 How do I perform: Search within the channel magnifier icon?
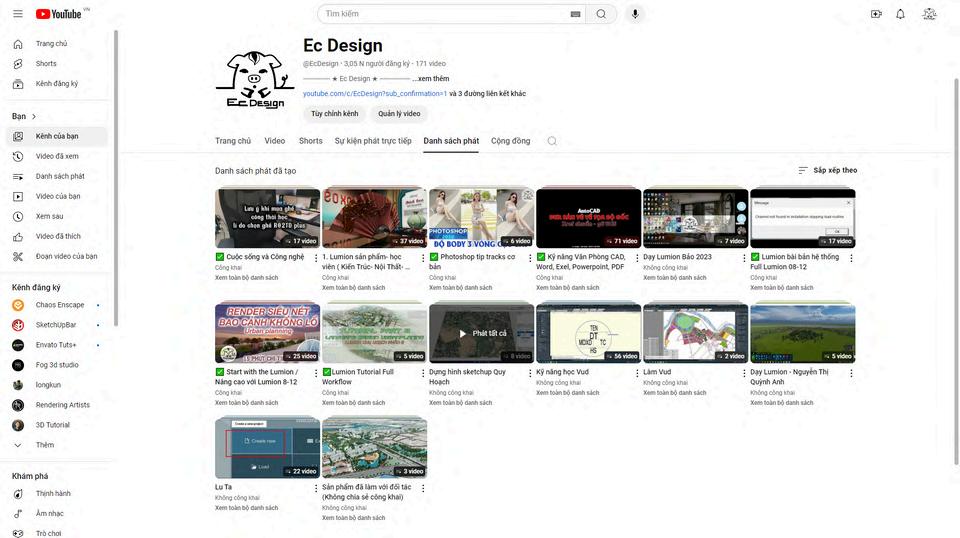(x=552, y=141)
